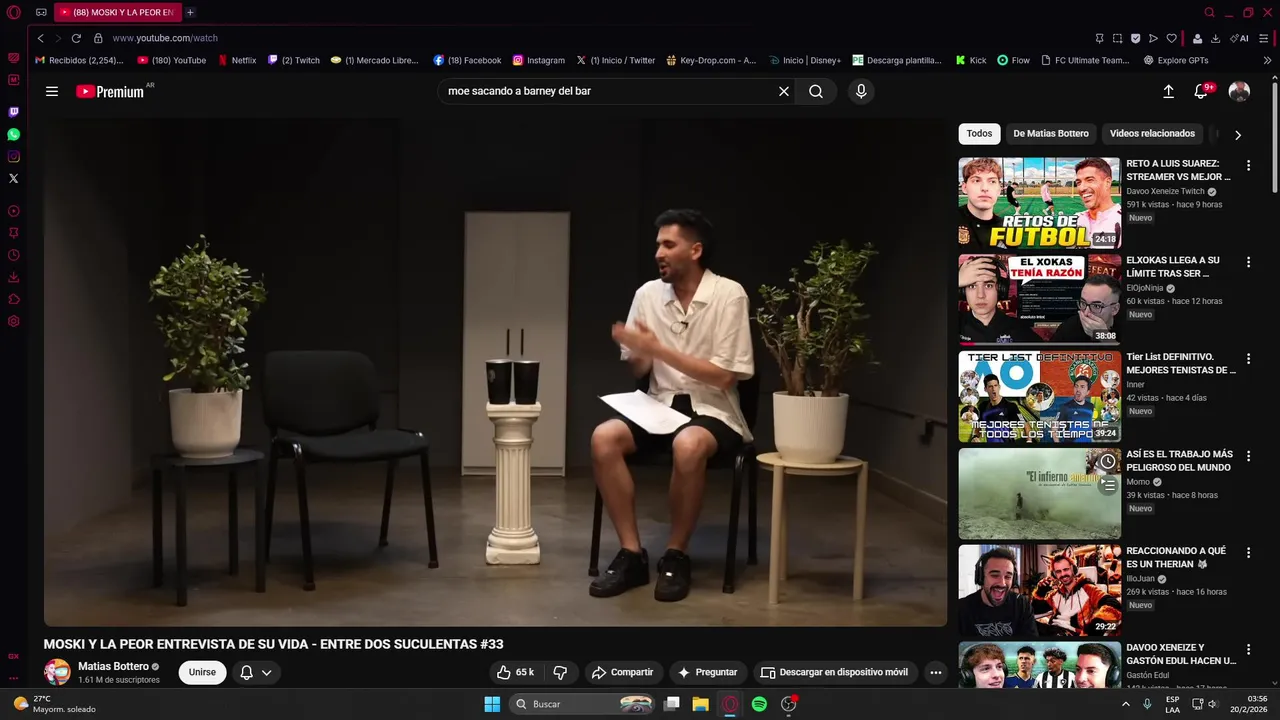Viewport: 1280px width, 720px height.
Task: Submit search with the magnifier button
Action: [816, 91]
